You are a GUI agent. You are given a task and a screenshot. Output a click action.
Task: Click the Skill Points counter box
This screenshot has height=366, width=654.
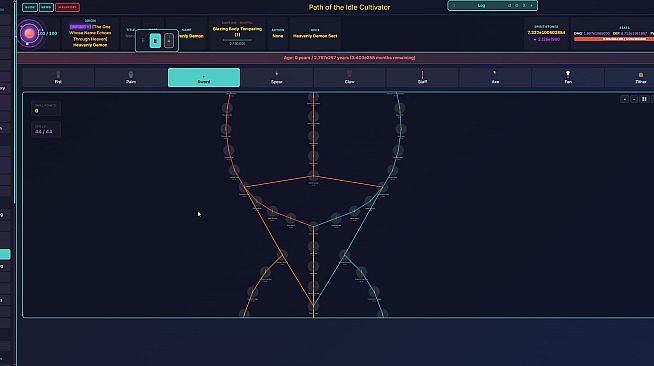click(x=46, y=108)
